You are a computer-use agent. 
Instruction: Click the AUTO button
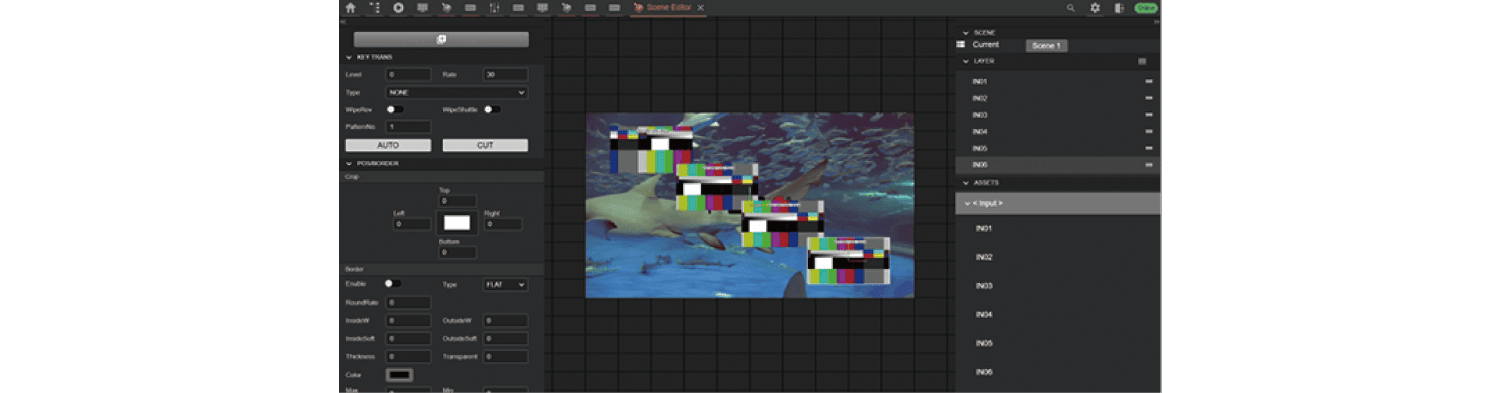pyautogui.click(x=388, y=145)
